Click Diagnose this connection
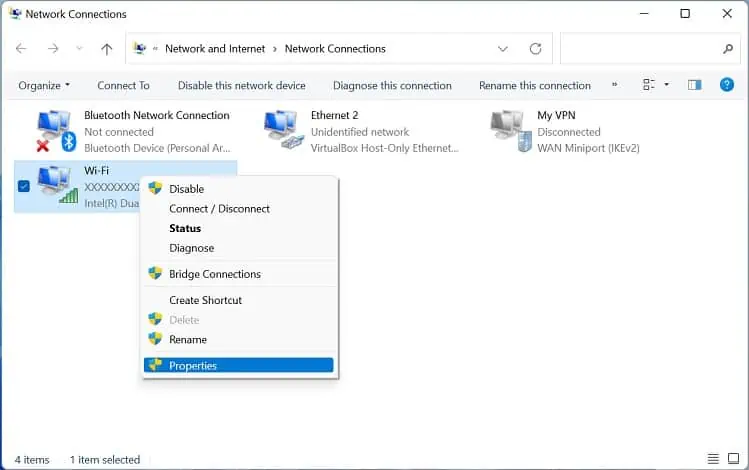This screenshot has height=470, width=749. (x=392, y=85)
